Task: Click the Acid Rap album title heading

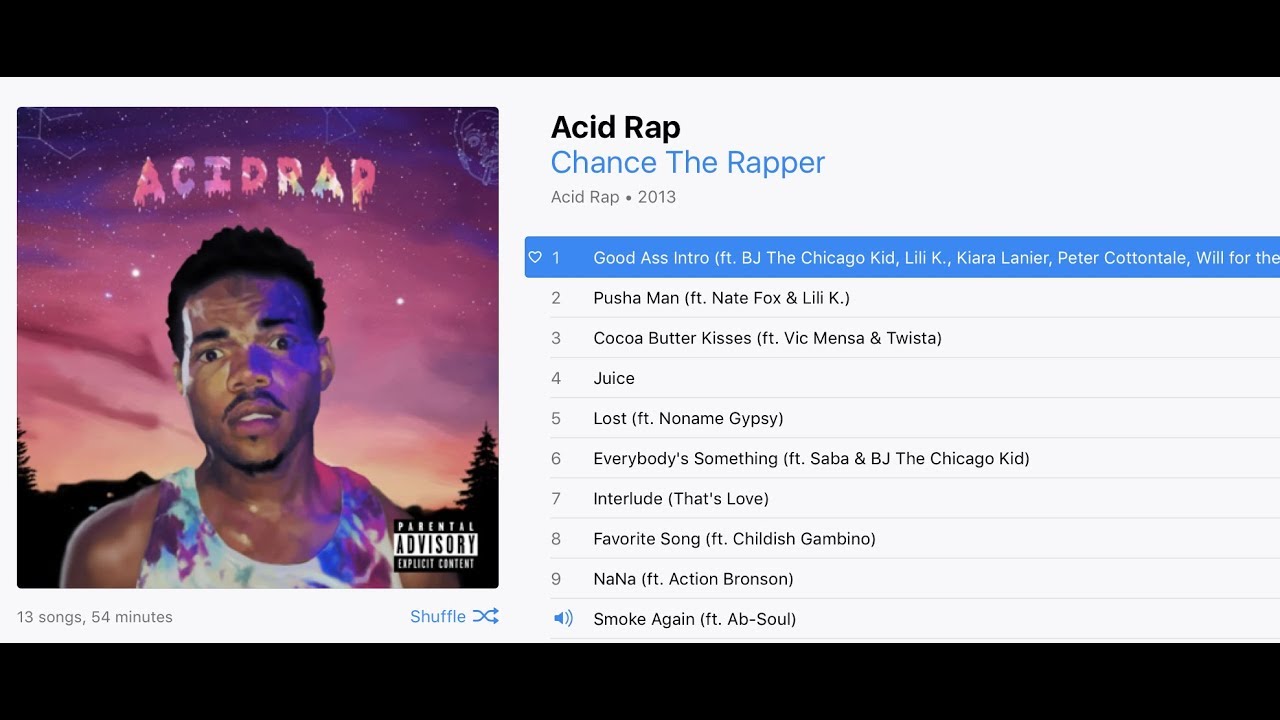Action: coord(616,127)
